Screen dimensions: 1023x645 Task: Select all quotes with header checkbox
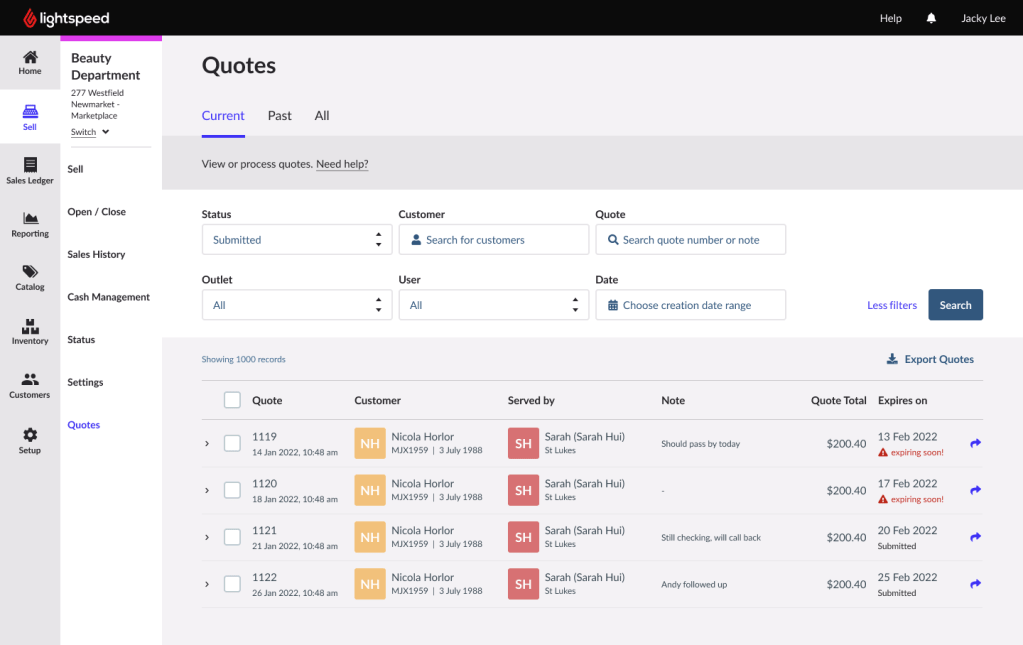(232, 400)
